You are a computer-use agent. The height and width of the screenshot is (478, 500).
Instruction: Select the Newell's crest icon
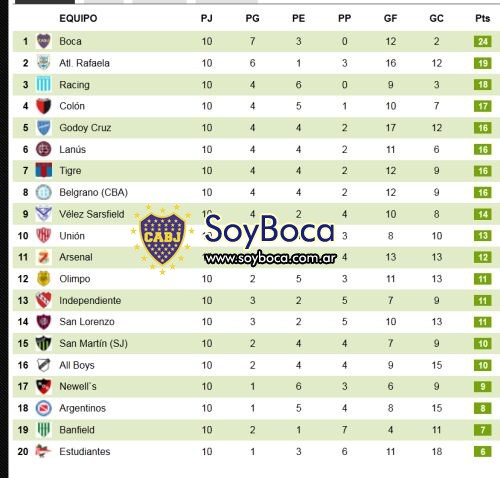(44, 386)
